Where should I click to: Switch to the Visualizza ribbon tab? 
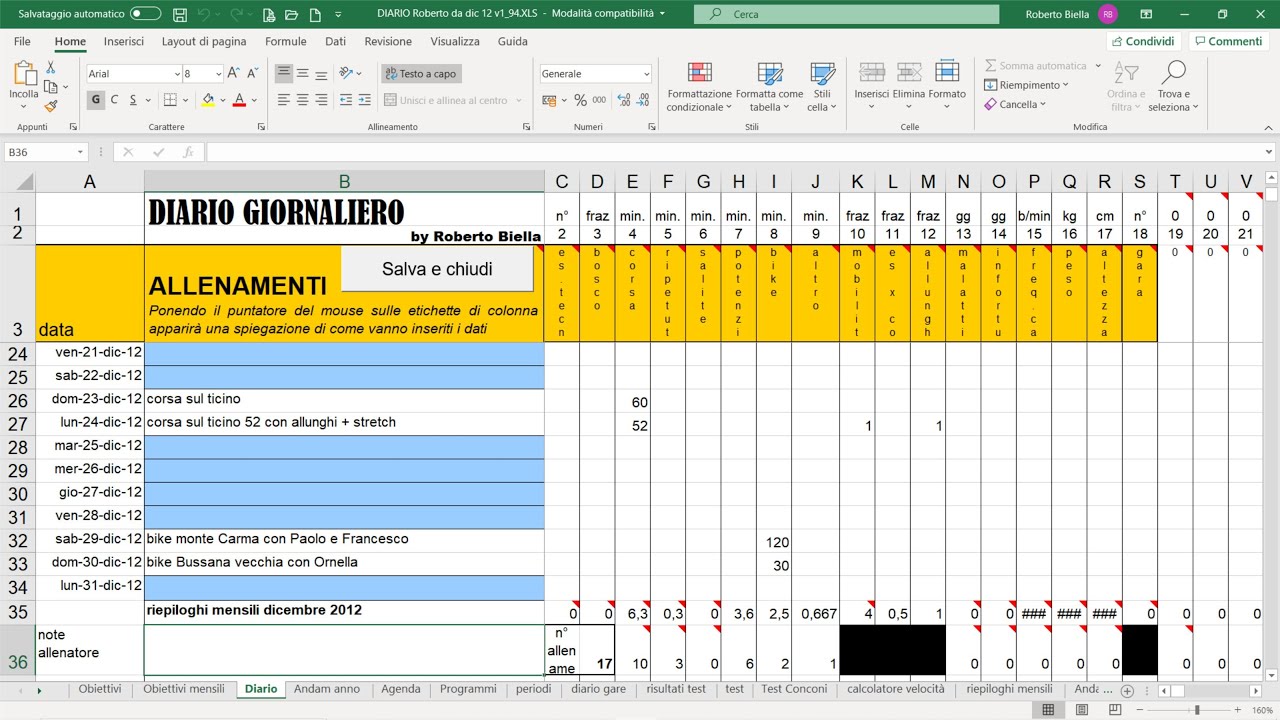[455, 41]
